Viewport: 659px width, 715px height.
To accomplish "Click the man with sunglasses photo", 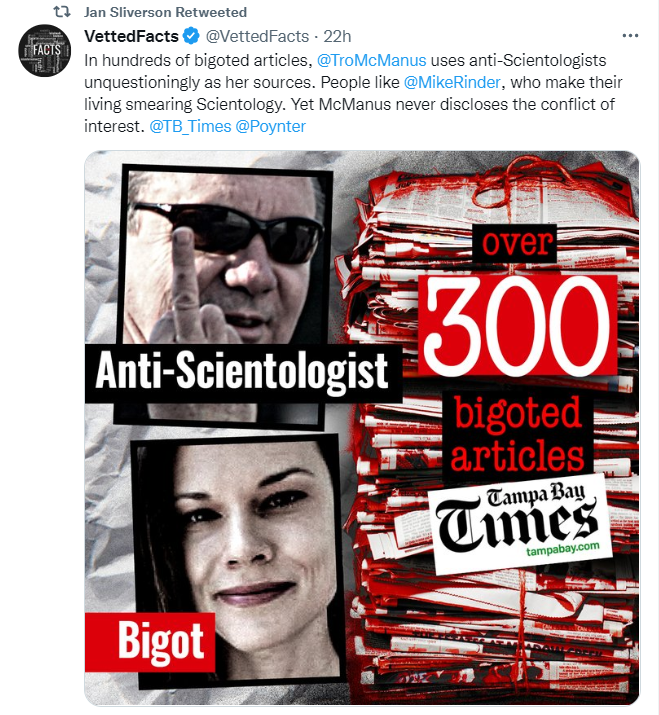I will pos(224,257).
